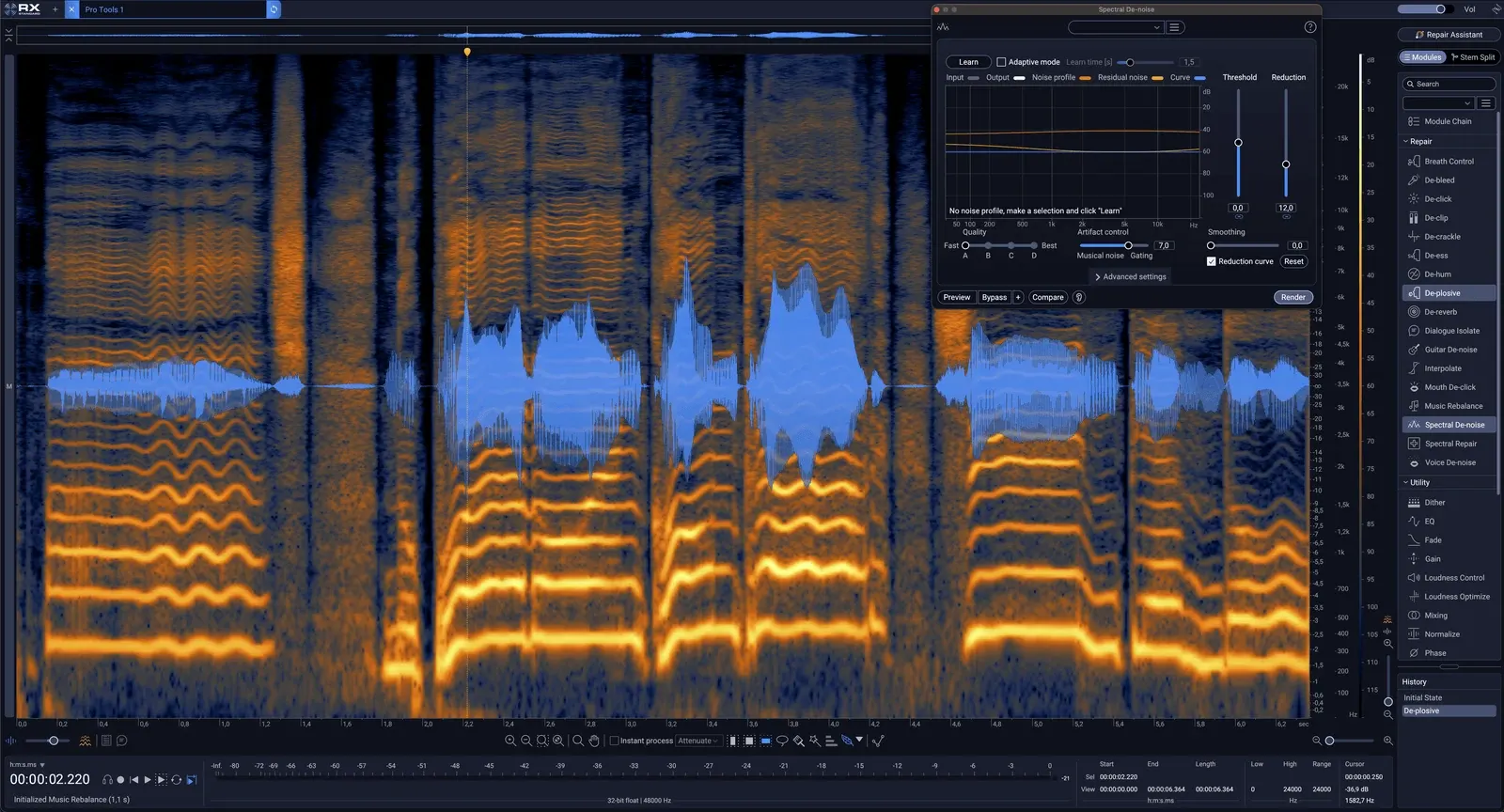The width and height of the screenshot is (1504, 812).
Task: Select the grab hand tool
Action: pos(594,741)
